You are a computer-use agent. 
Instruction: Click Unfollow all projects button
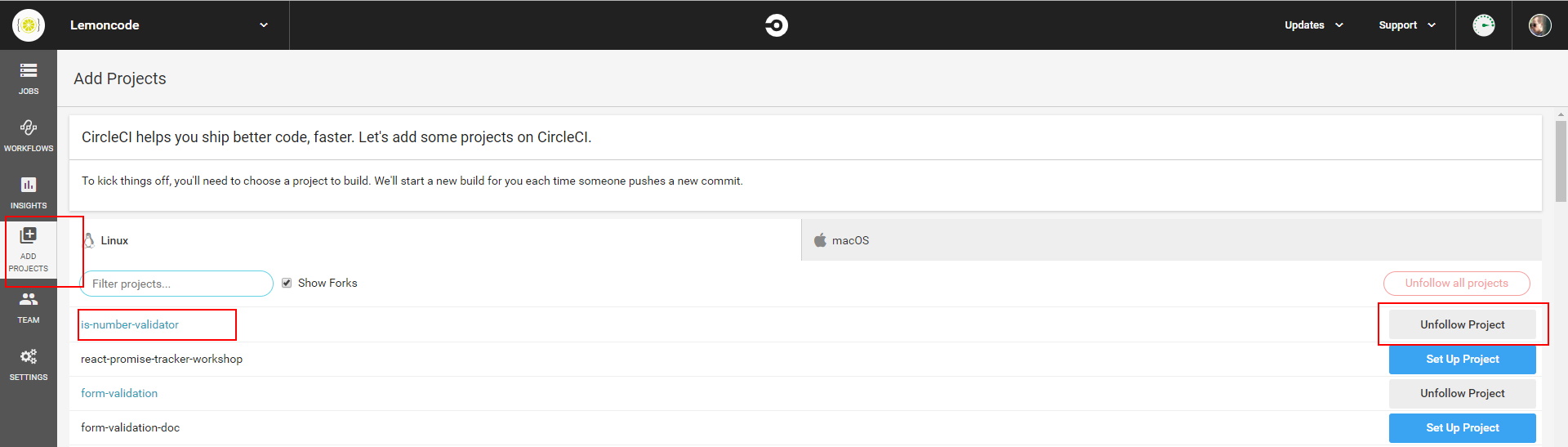pos(1456,284)
